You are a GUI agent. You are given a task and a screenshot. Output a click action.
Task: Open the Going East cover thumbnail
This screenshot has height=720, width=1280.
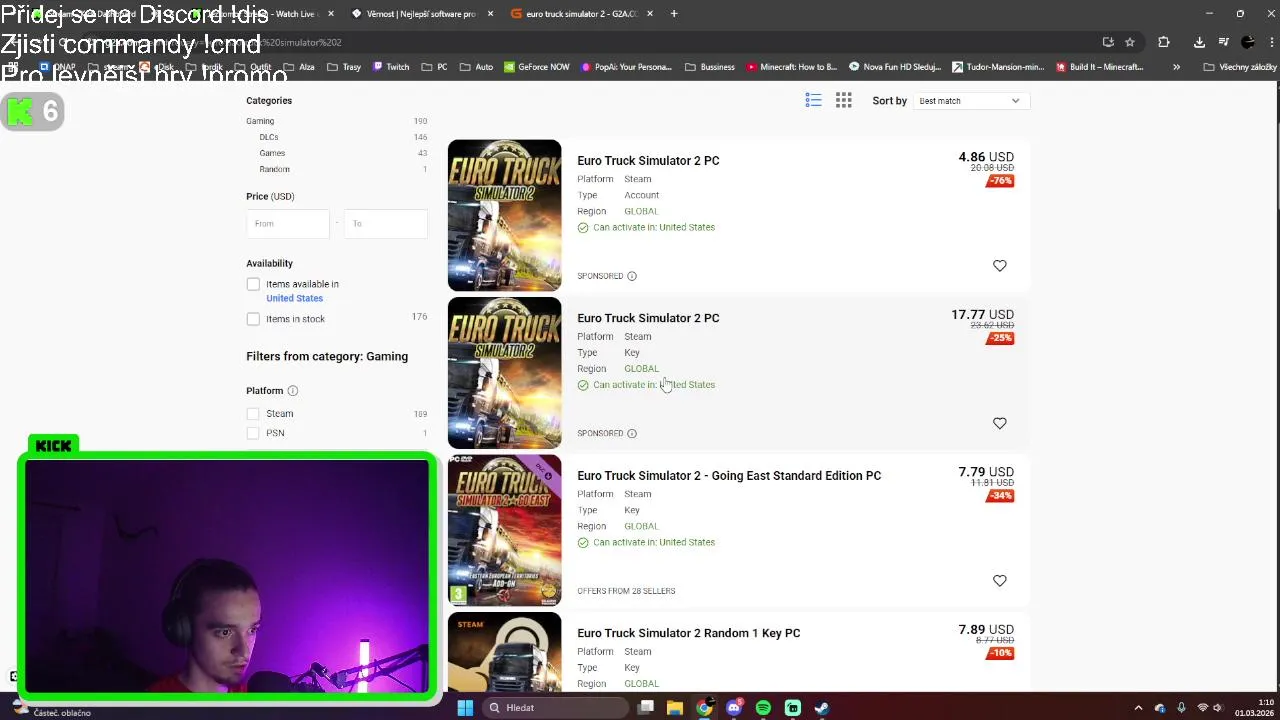tap(505, 531)
